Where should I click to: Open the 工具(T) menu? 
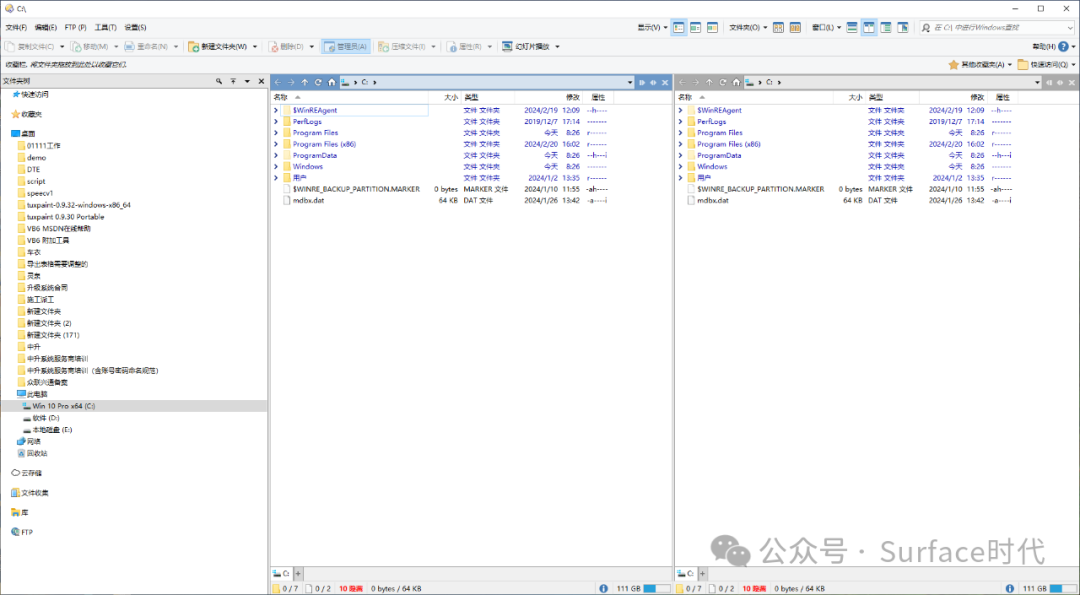[105, 27]
